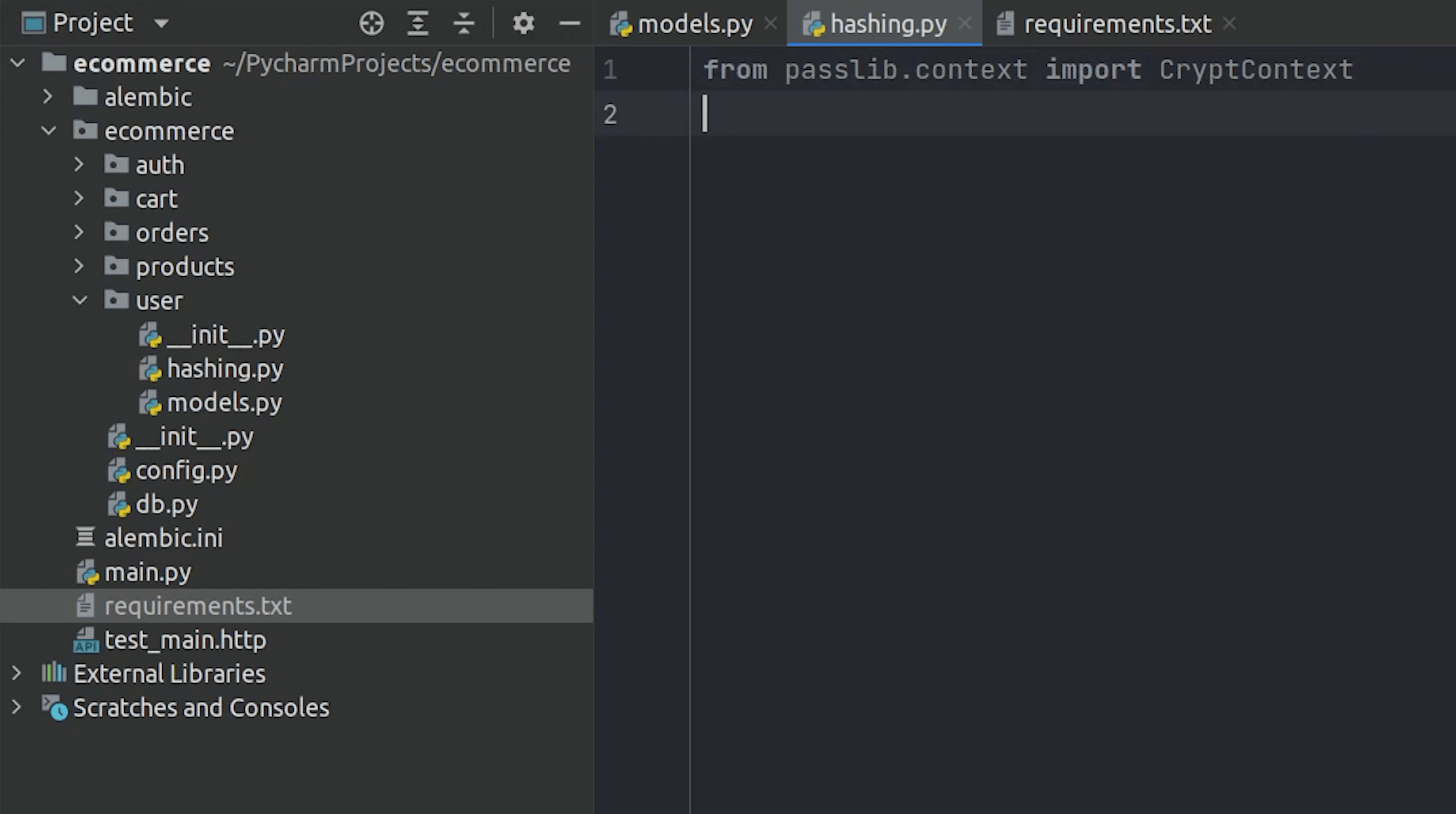The height and width of the screenshot is (814, 1456).
Task: Click the alembic.ini file icon
Action: point(85,538)
